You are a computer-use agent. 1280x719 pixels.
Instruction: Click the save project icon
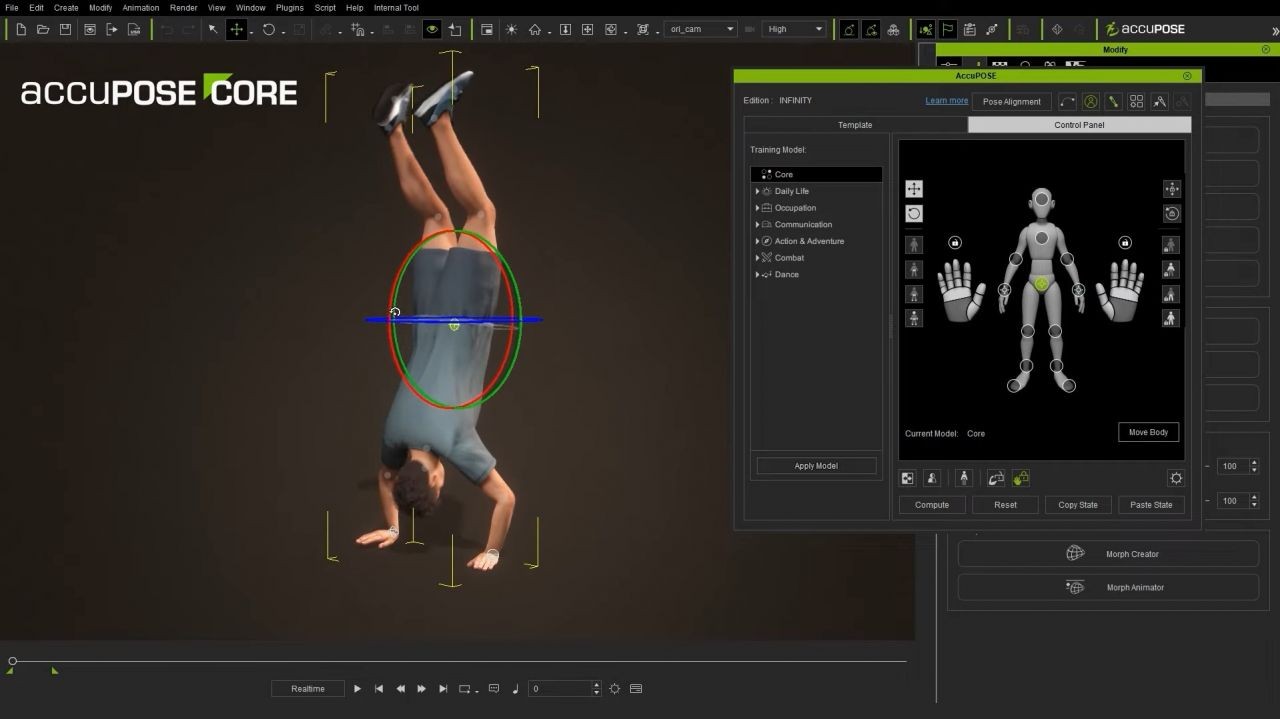(65, 30)
